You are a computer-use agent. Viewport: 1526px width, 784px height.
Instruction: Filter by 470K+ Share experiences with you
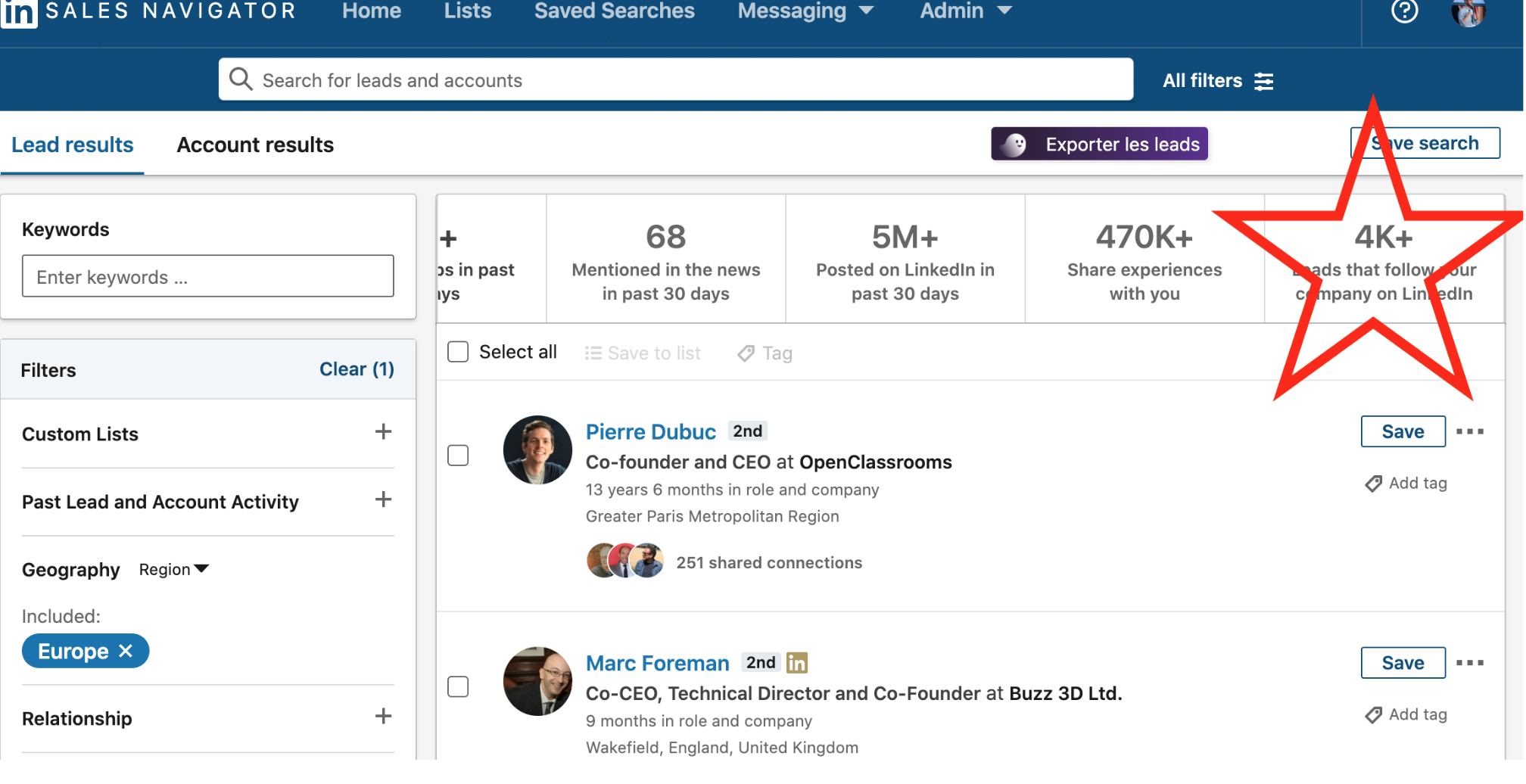pos(1144,260)
